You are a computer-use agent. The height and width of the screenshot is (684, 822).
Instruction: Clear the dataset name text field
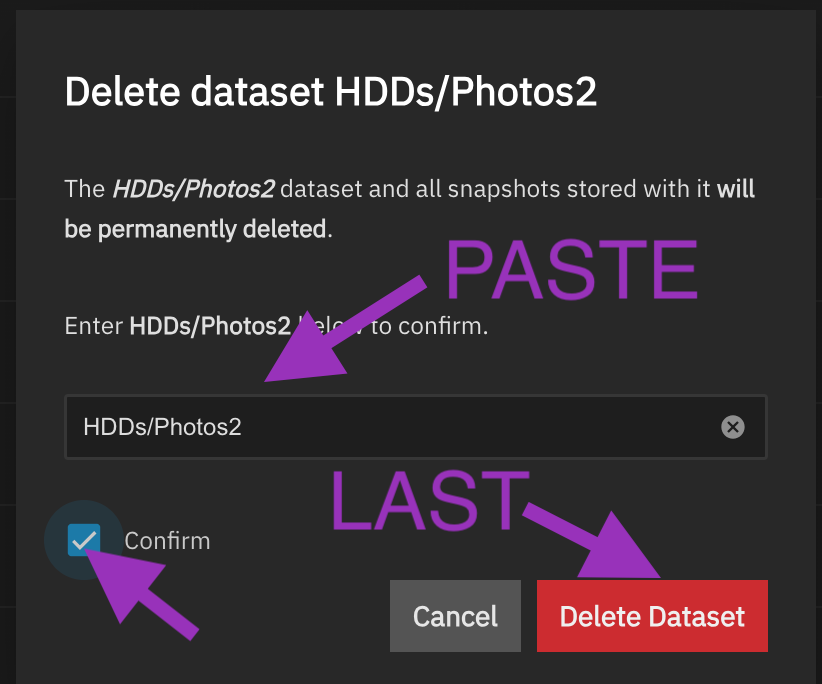[733, 427]
